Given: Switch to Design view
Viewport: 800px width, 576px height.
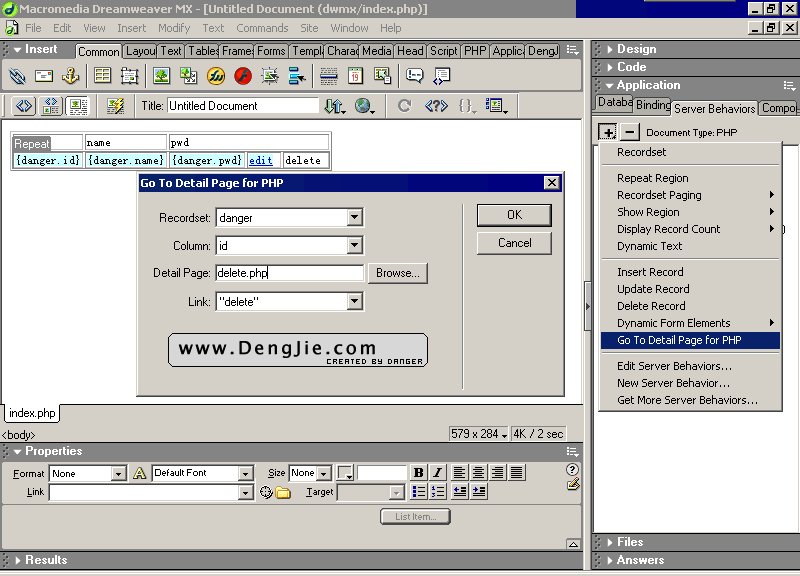Looking at the screenshot, I should point(78,106).
